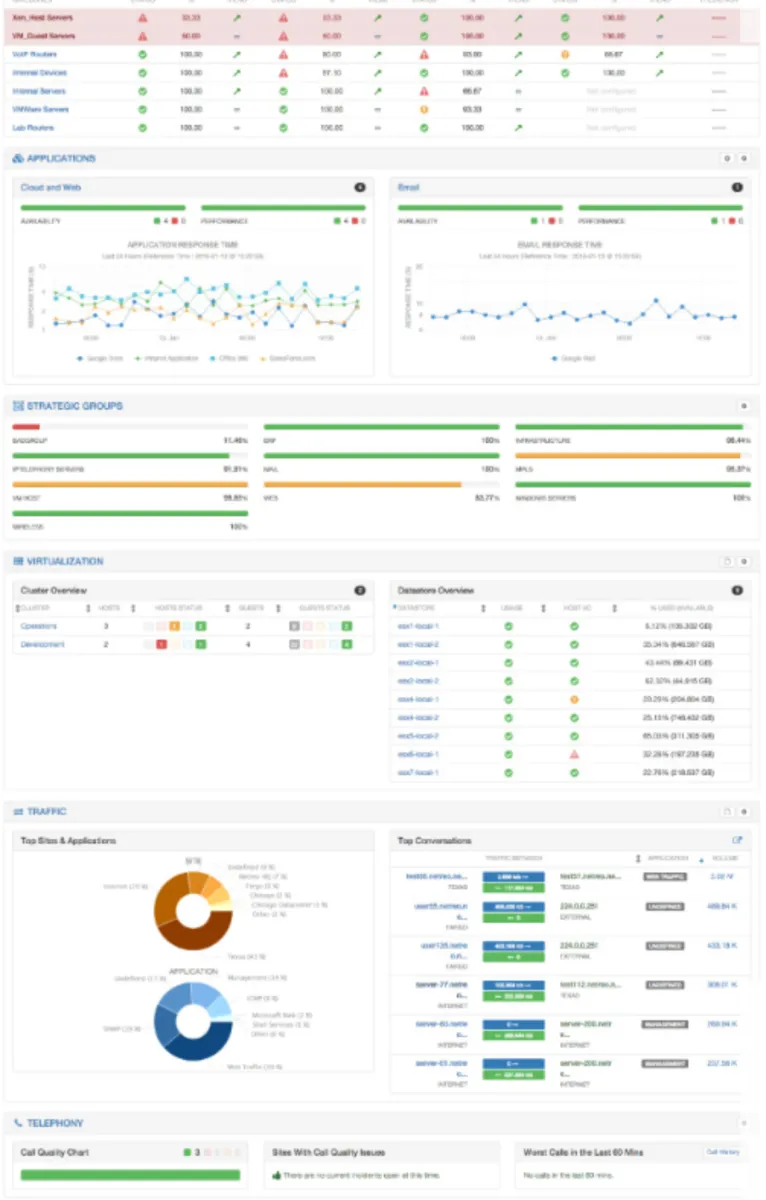The width and height of the screenshot is (766, 1200).
Task: Sort Datastores Overview by Datastore column header
Action: click(x=416, y=607)
